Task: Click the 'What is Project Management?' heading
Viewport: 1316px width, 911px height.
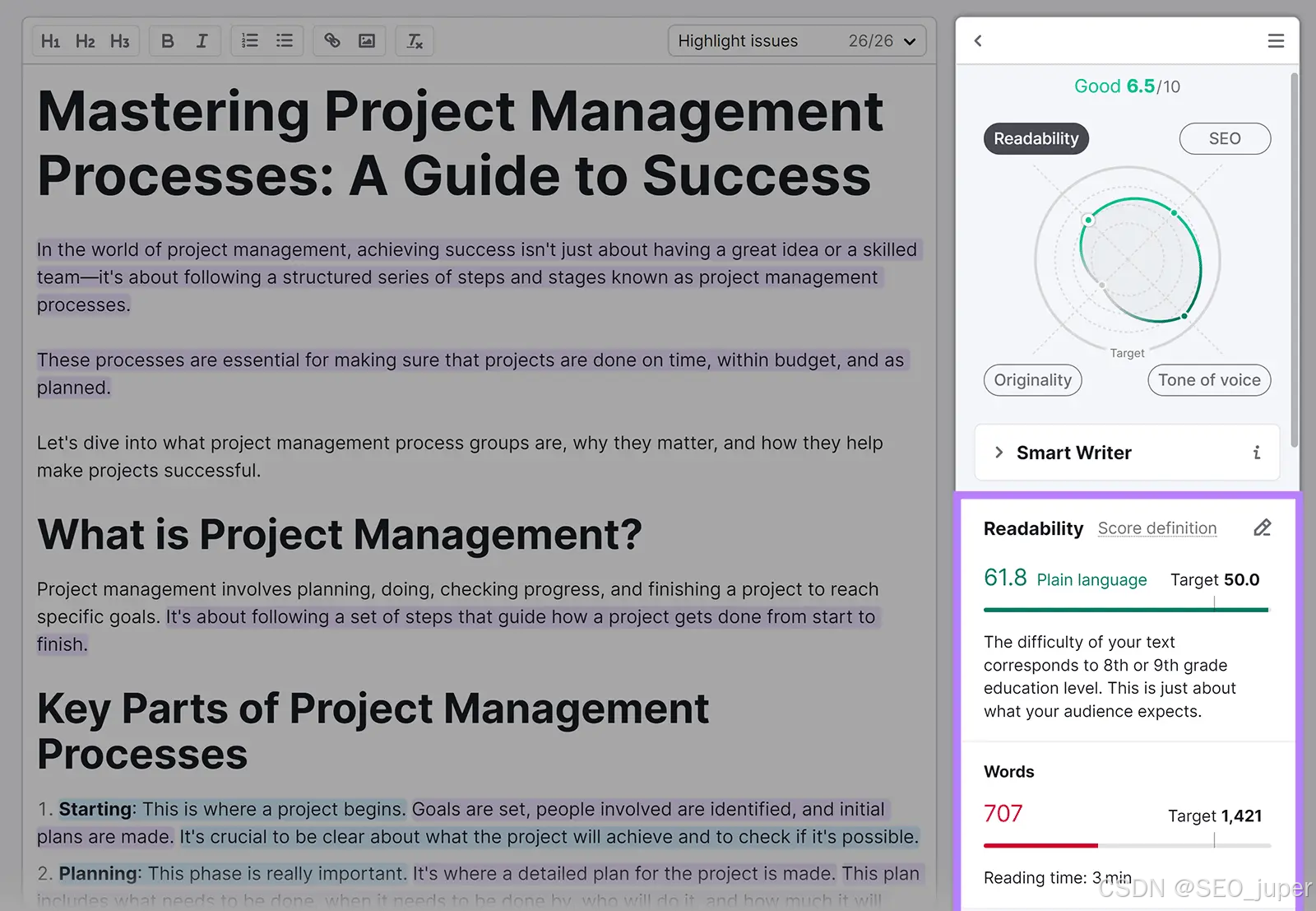Action: (x=340, y=534)
